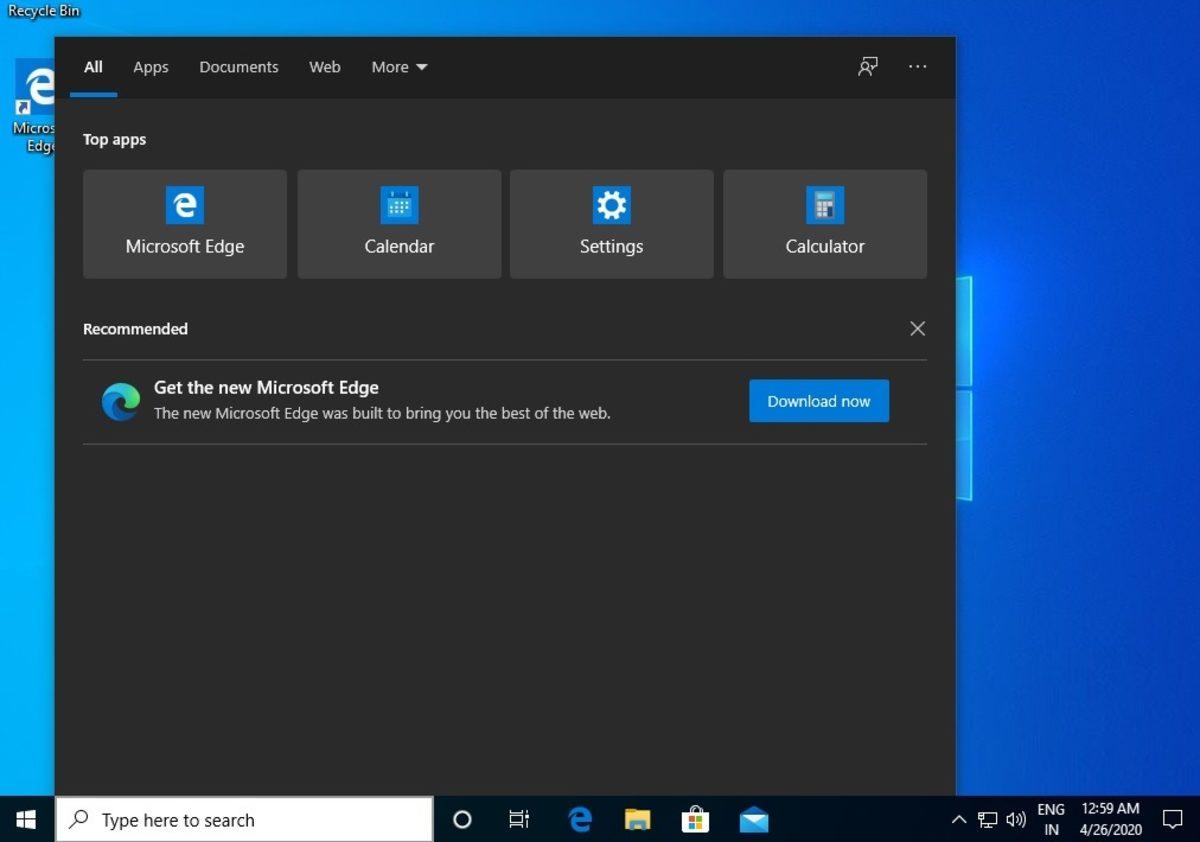Screen dimensions: 1200x842
Task: Launch Microsoft Store from the taskbar
Action: [x=695, y=819]
